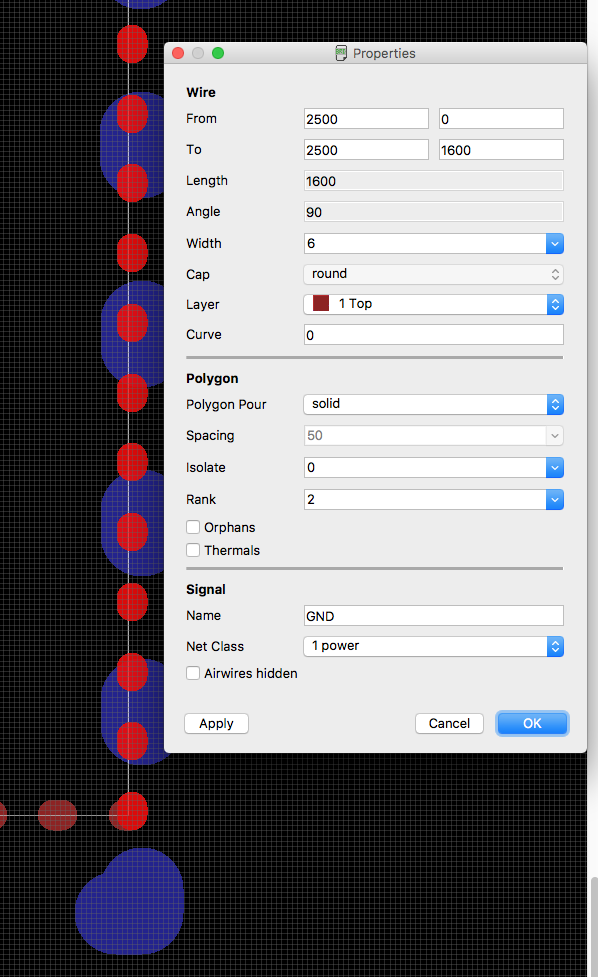Click the To Y coordinate field 1600
Screen dimensions: 598x977
point(501,150)
